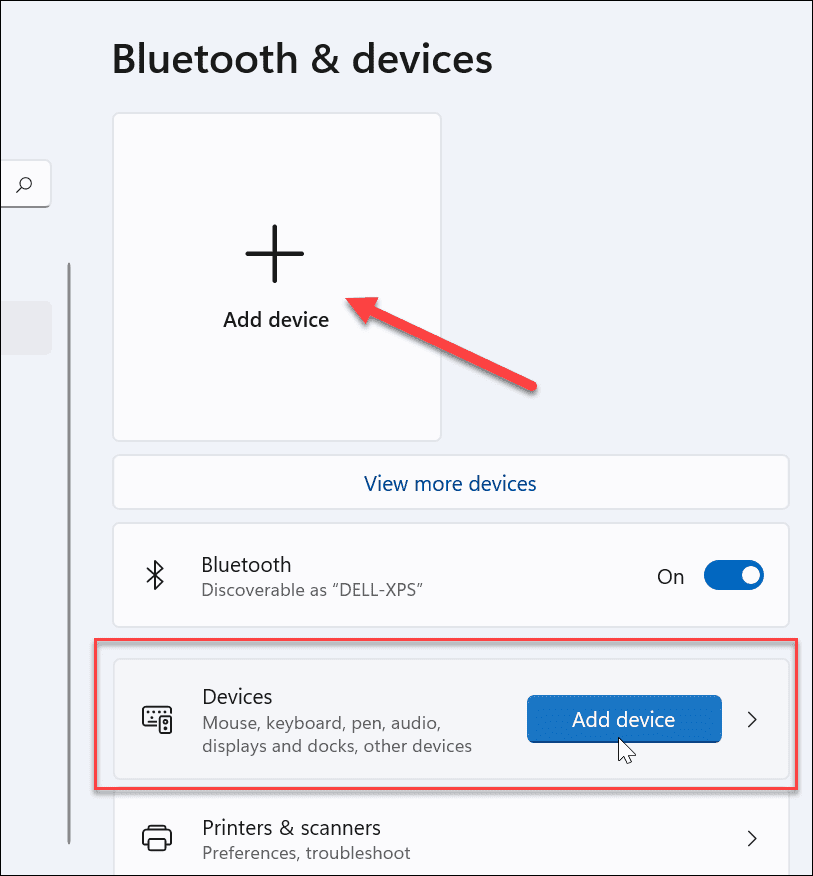This screenshot has width=813, height=876.
Task: Click the Bluetooth symbol icon
Action: (x=155, y=575)
